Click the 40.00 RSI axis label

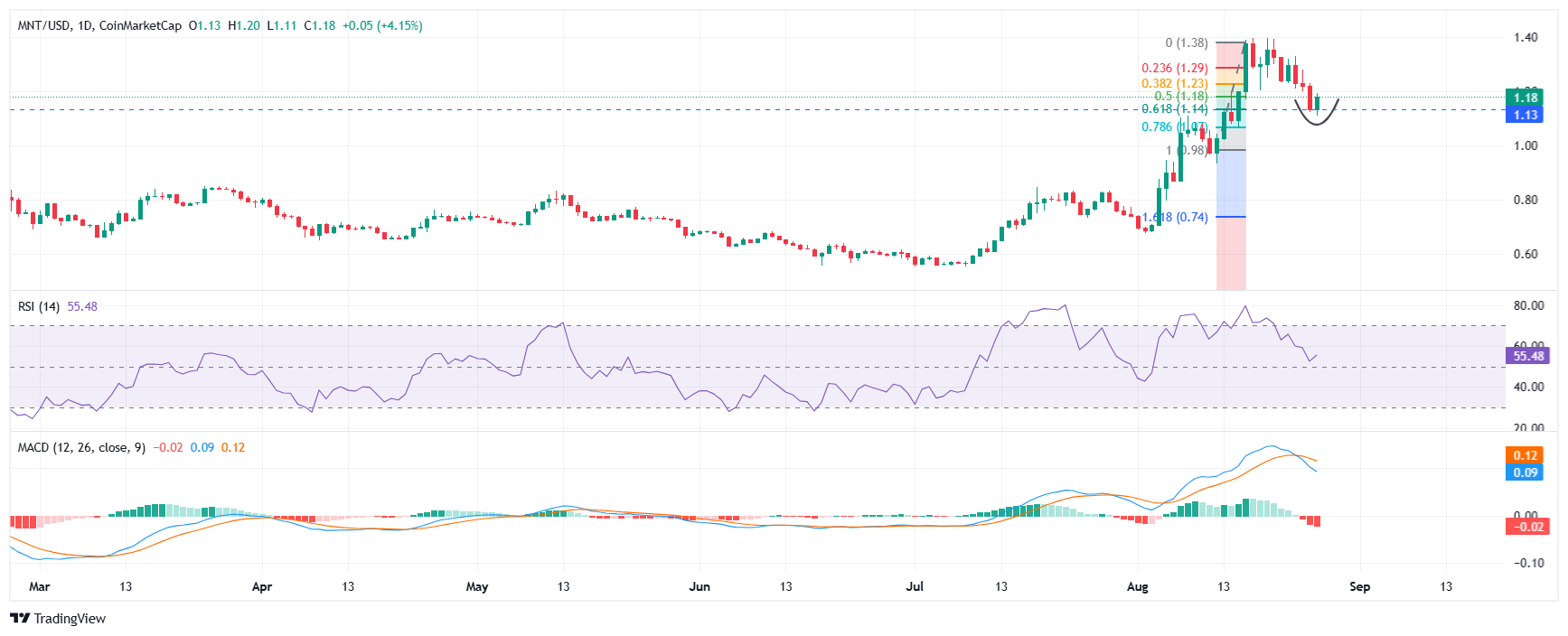1529,387
